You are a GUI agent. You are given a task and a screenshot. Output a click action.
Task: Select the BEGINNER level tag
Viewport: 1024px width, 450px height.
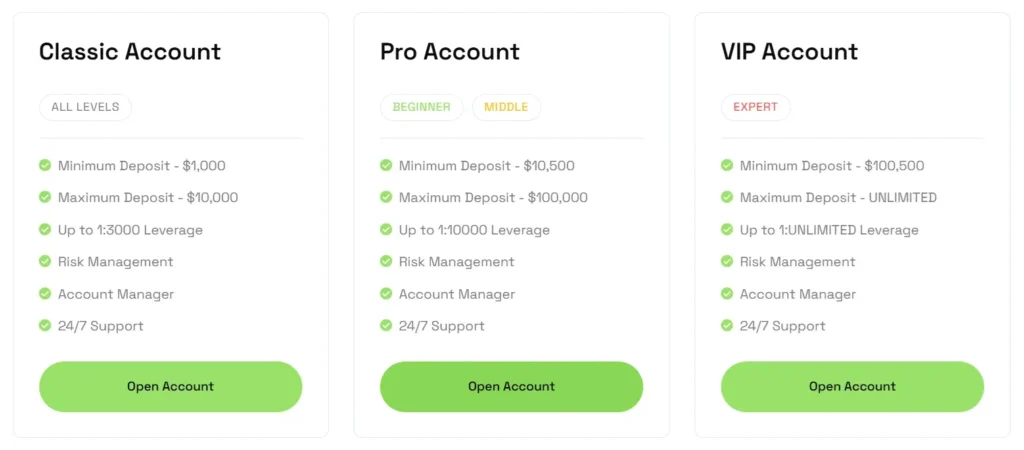pyautogui.click(x=421, y=107)
